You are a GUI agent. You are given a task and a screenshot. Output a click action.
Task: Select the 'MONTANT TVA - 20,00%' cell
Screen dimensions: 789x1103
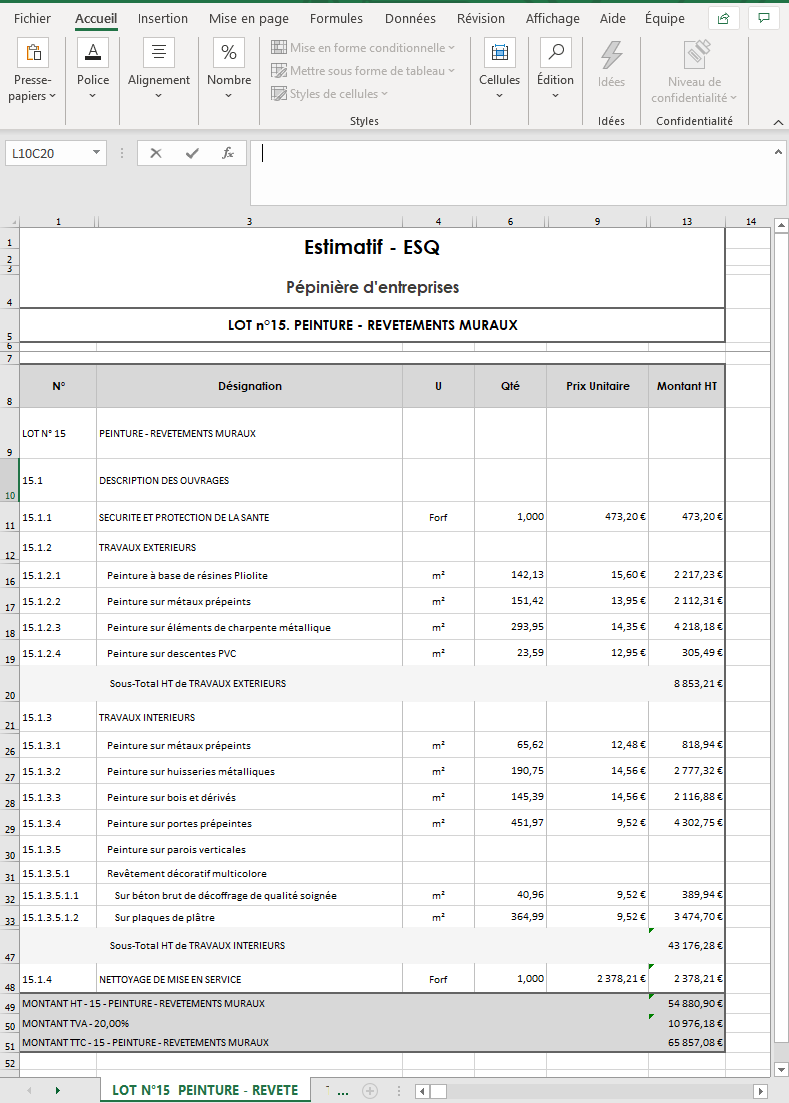[335, 1024]
